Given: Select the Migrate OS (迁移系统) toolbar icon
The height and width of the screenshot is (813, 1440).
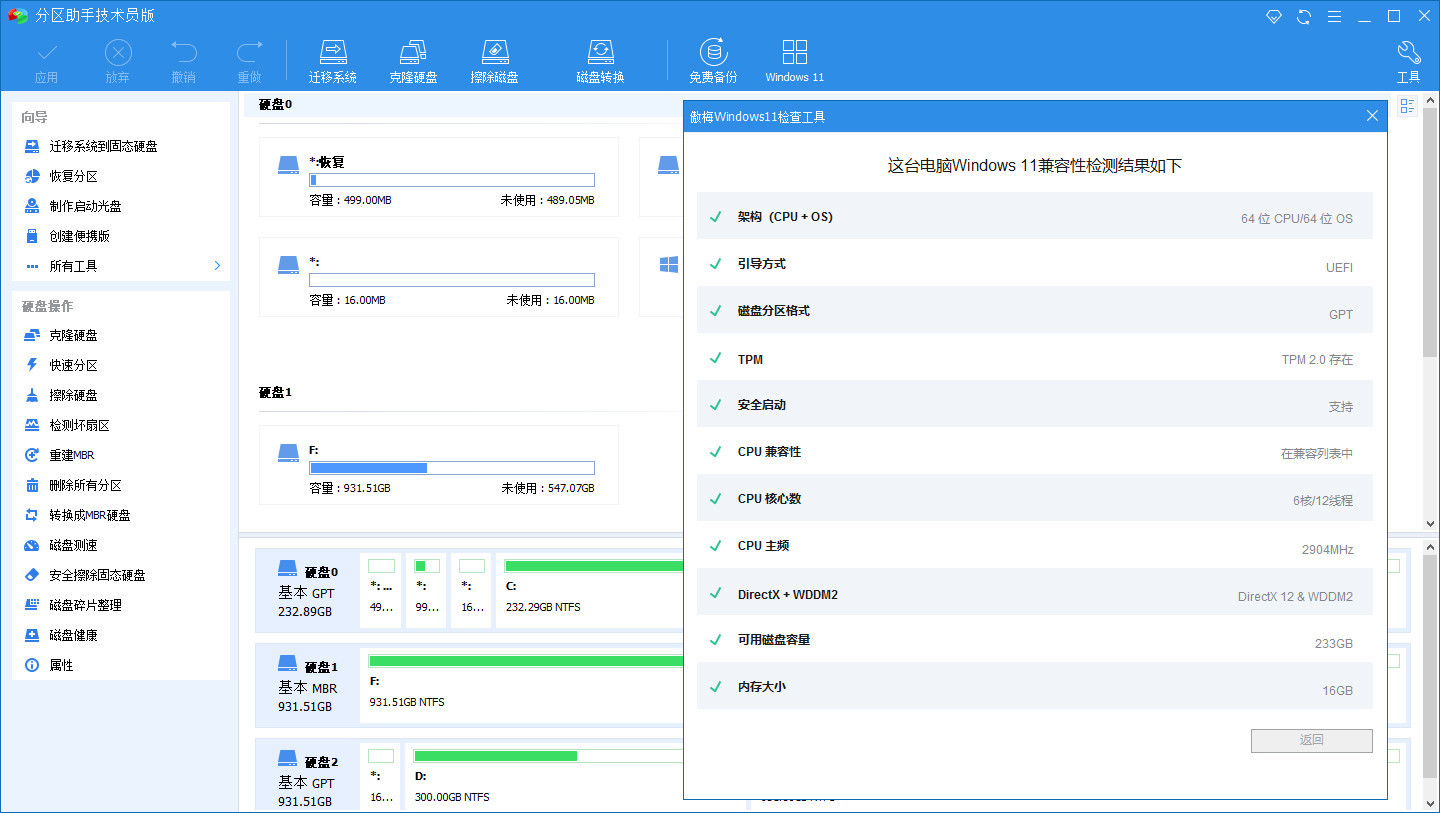Looking at the screenshot, I should (x=333, y=58).
